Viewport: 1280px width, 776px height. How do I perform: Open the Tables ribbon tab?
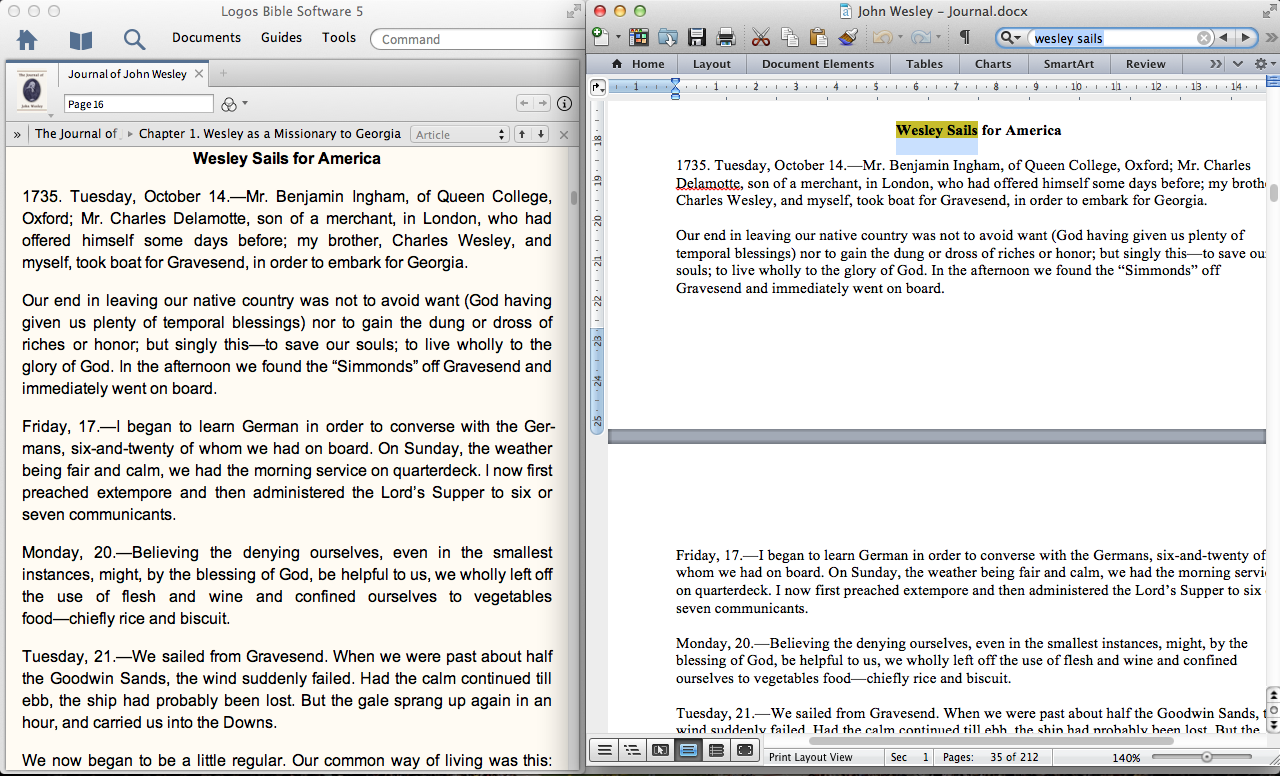[x=924, y=64]
